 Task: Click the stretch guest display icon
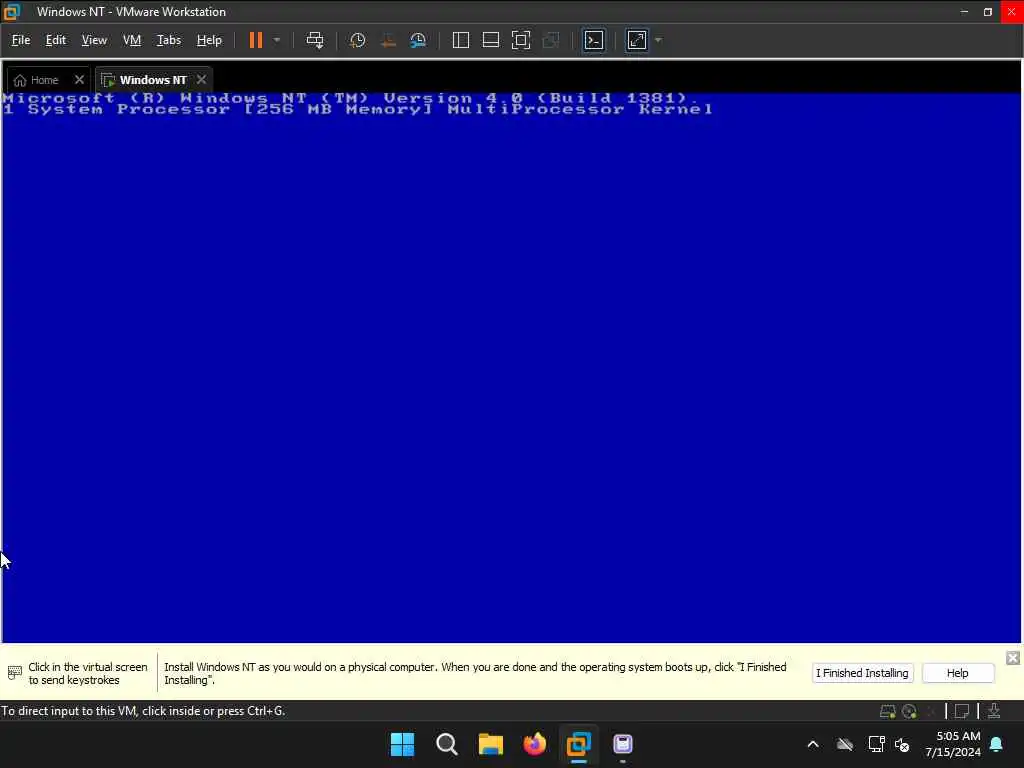tap(637, 40)
